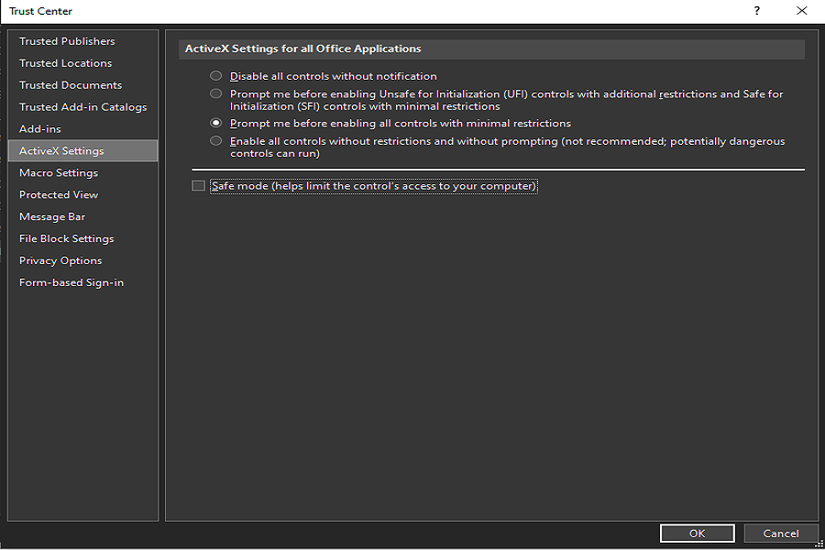
Task: Go to Trusted Locations category
Action: [x=65, y=63]
